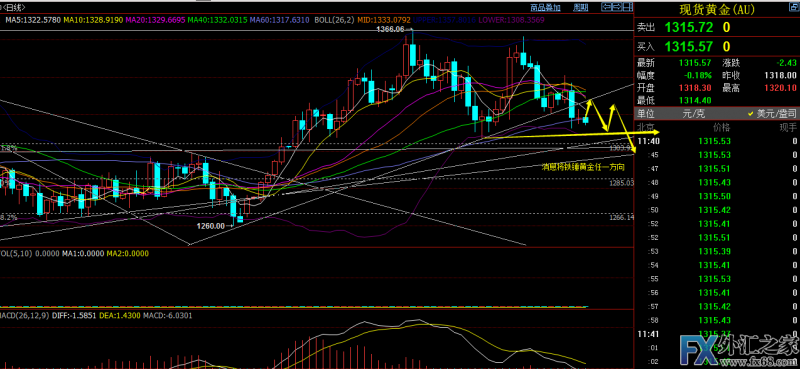Click the 现货黄金(AU) instrument title
The image size is (800, 369).
pyautogui.click(x=717, y=10)
